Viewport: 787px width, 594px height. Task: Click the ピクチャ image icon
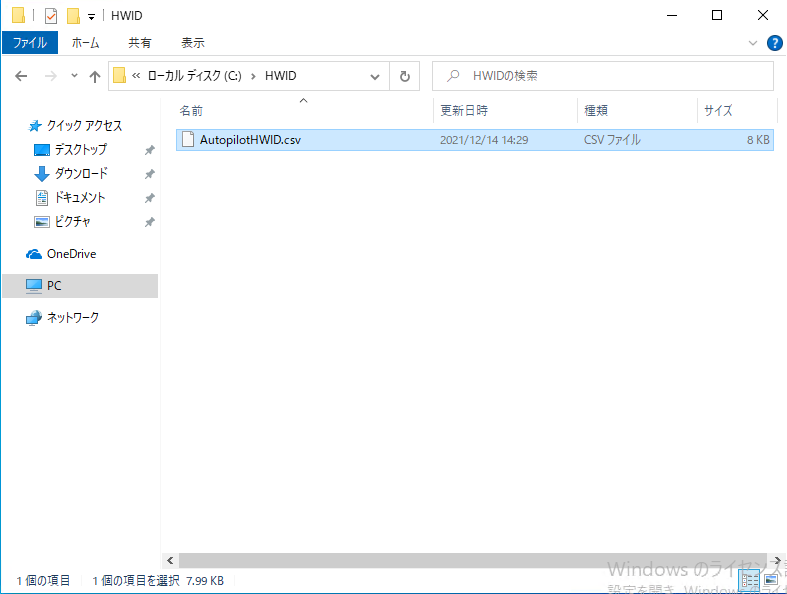coord(42,221)
